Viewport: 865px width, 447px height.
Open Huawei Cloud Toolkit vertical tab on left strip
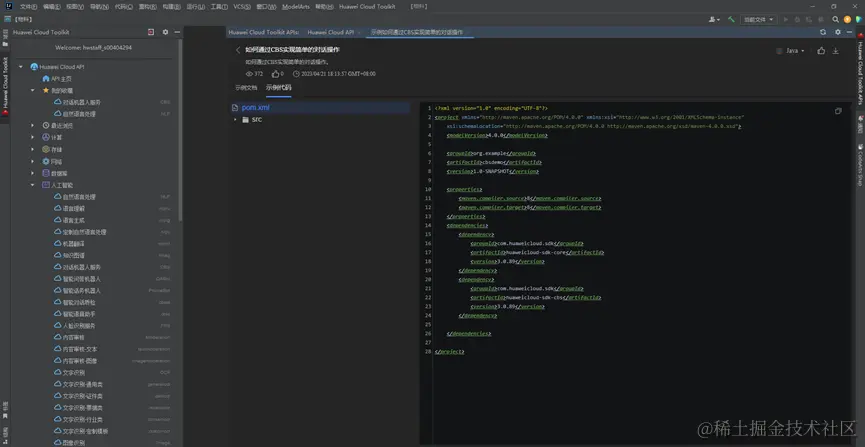pos(6,86)
